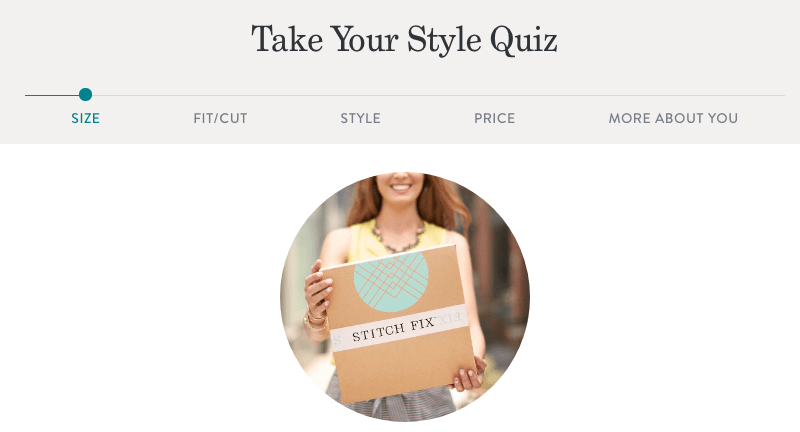Viewport: 800px width, 432px height.
Task: Click the teal circle logo on the box
Action: pos(391,281)
